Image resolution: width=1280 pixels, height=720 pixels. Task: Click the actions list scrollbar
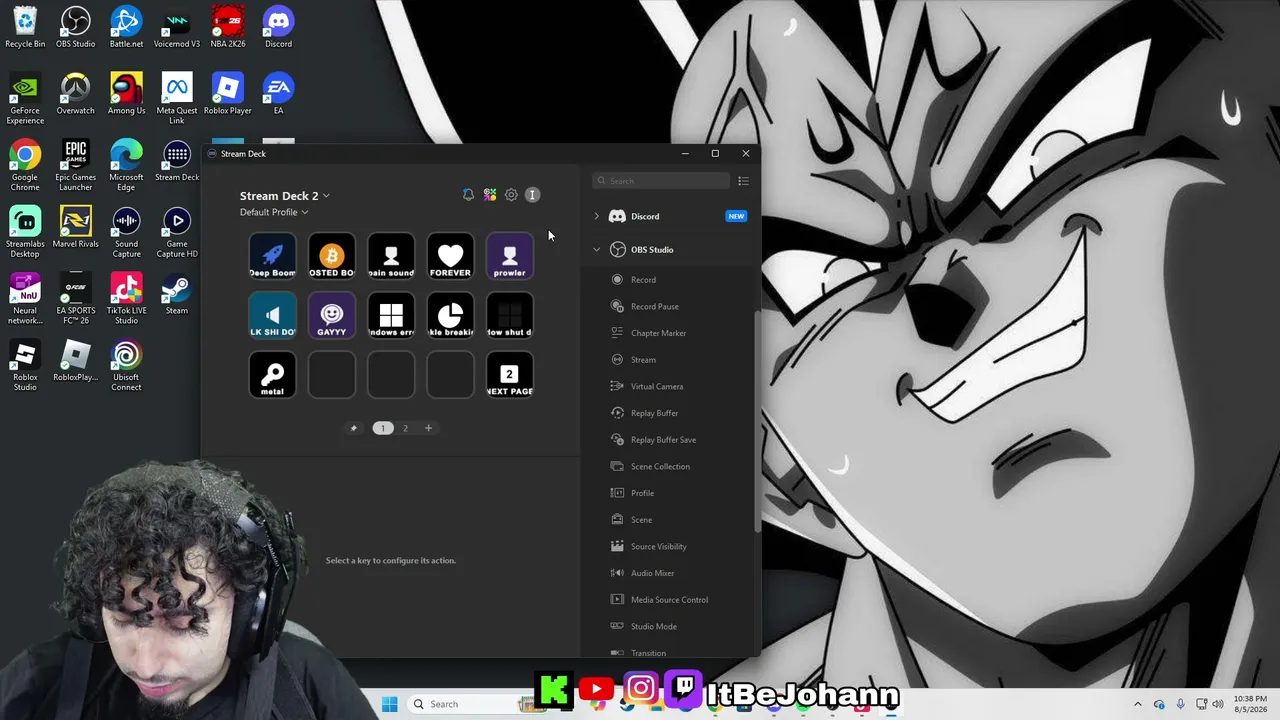[757, 420]
